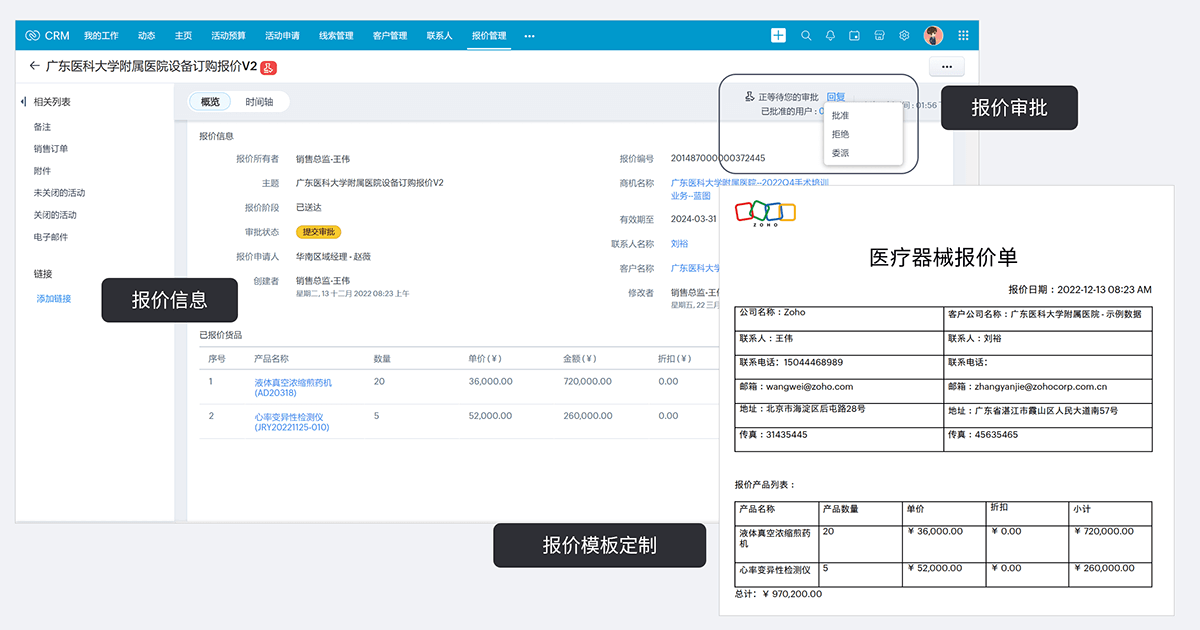Open the 广东医科大学附属医院 deal name link
The width and height of the screenshot is (1200, 630).
749,188
